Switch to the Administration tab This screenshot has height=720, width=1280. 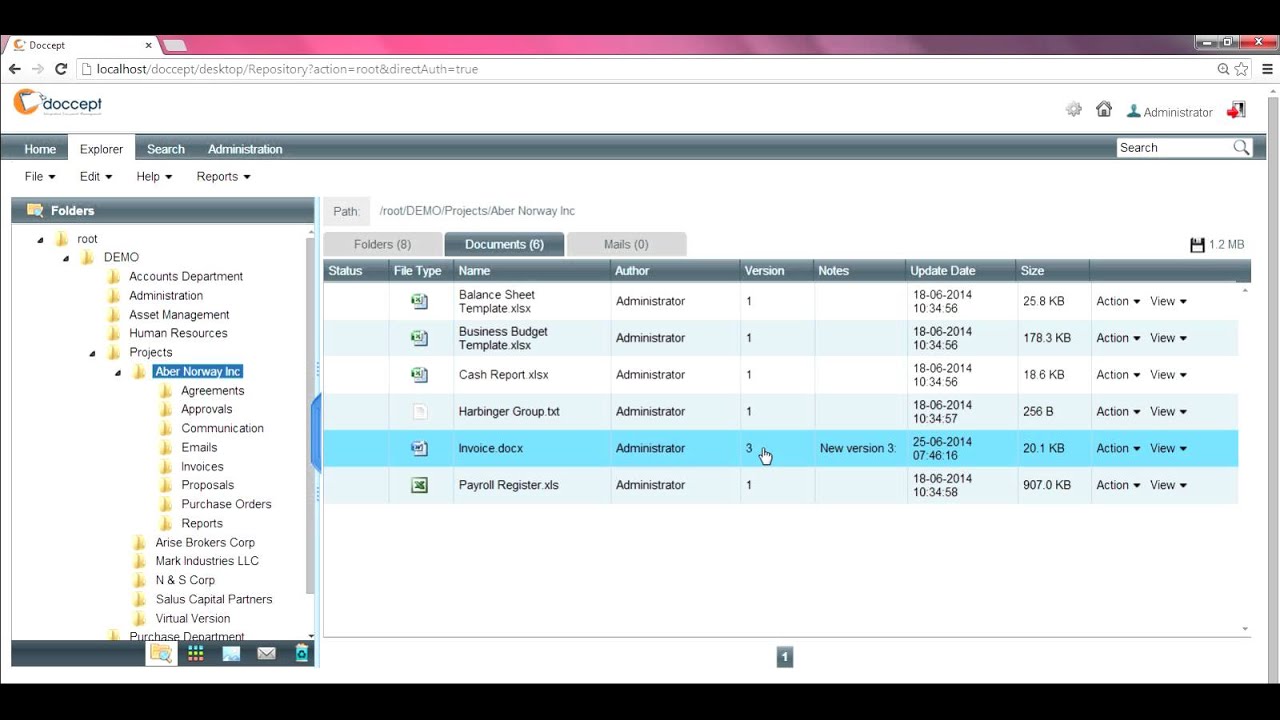click(x=245, y=149)
